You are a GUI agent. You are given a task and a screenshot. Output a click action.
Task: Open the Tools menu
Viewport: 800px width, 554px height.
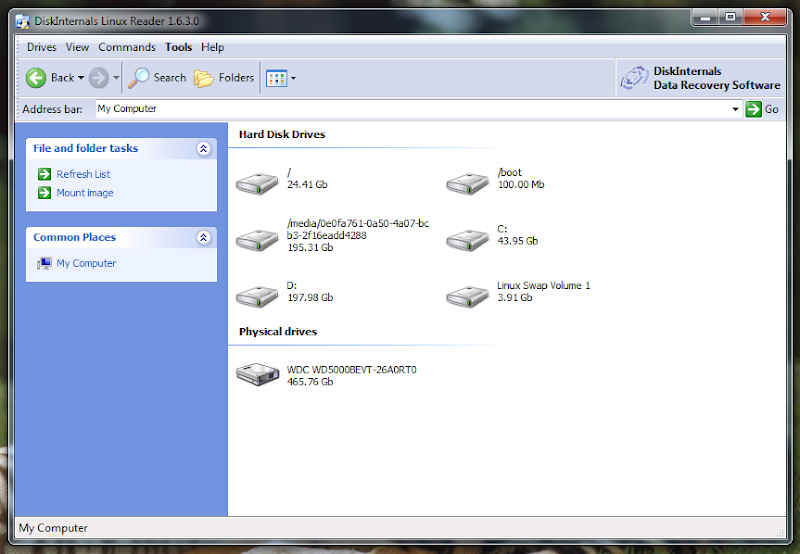[x=179, y=47]
